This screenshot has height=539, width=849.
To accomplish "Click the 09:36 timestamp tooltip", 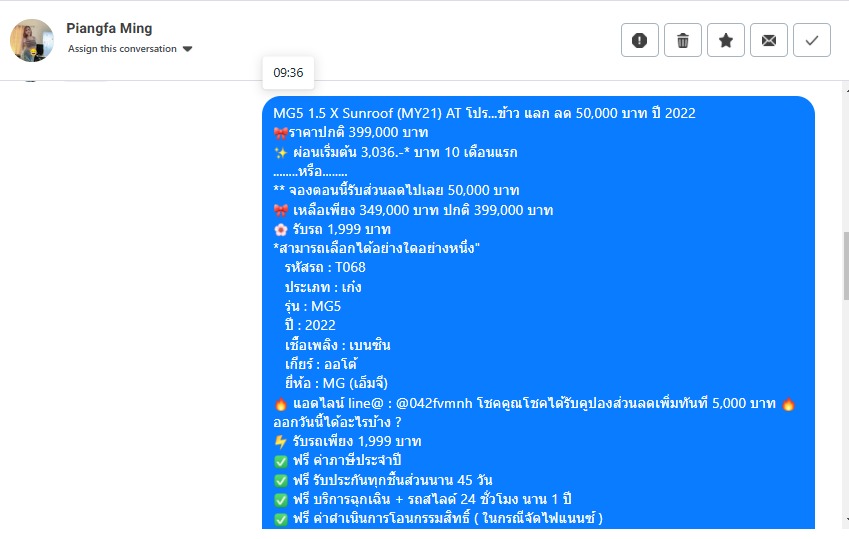I will (x=288, y=73).
